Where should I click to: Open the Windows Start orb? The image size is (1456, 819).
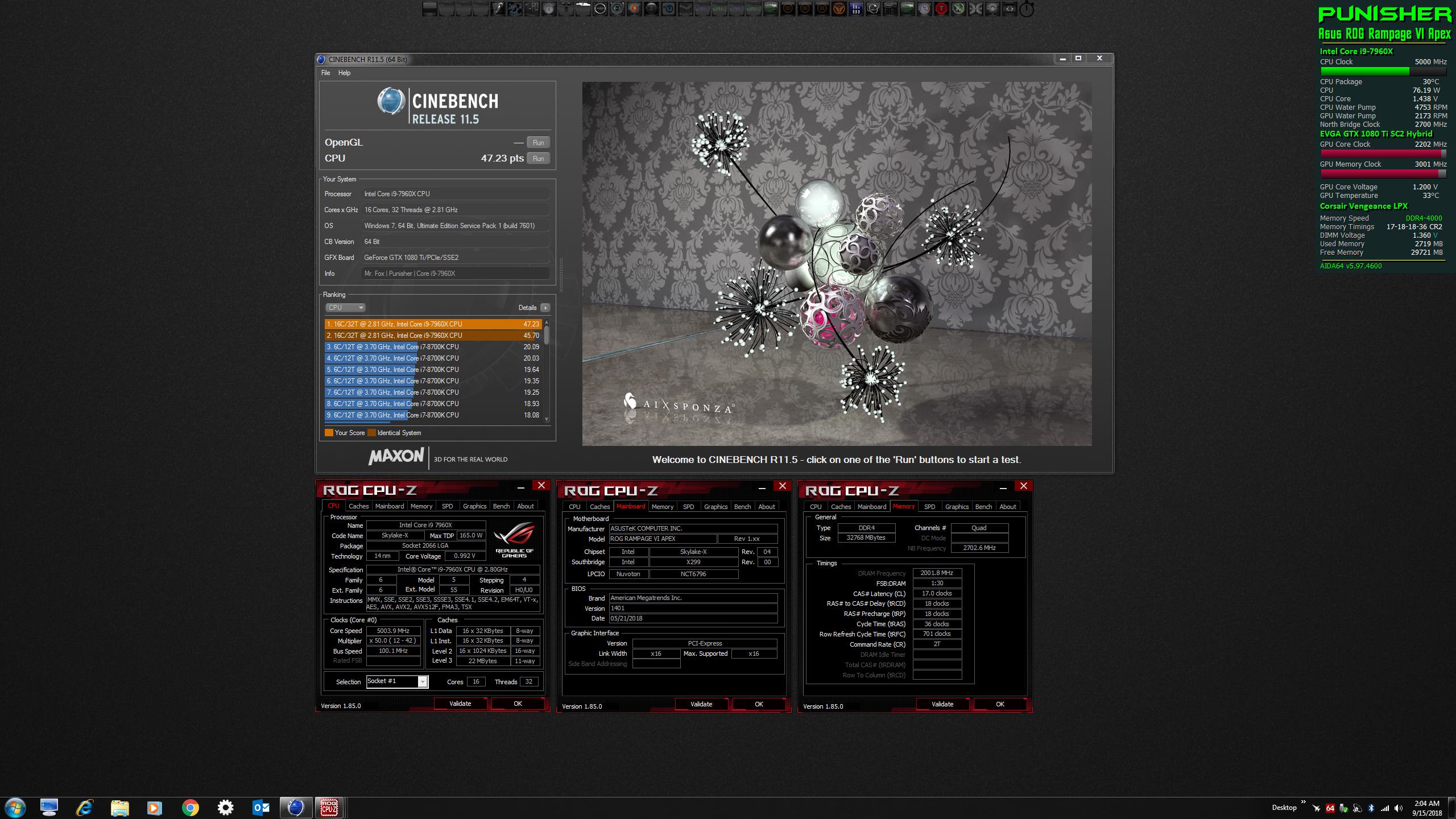[x=14, y=808]
